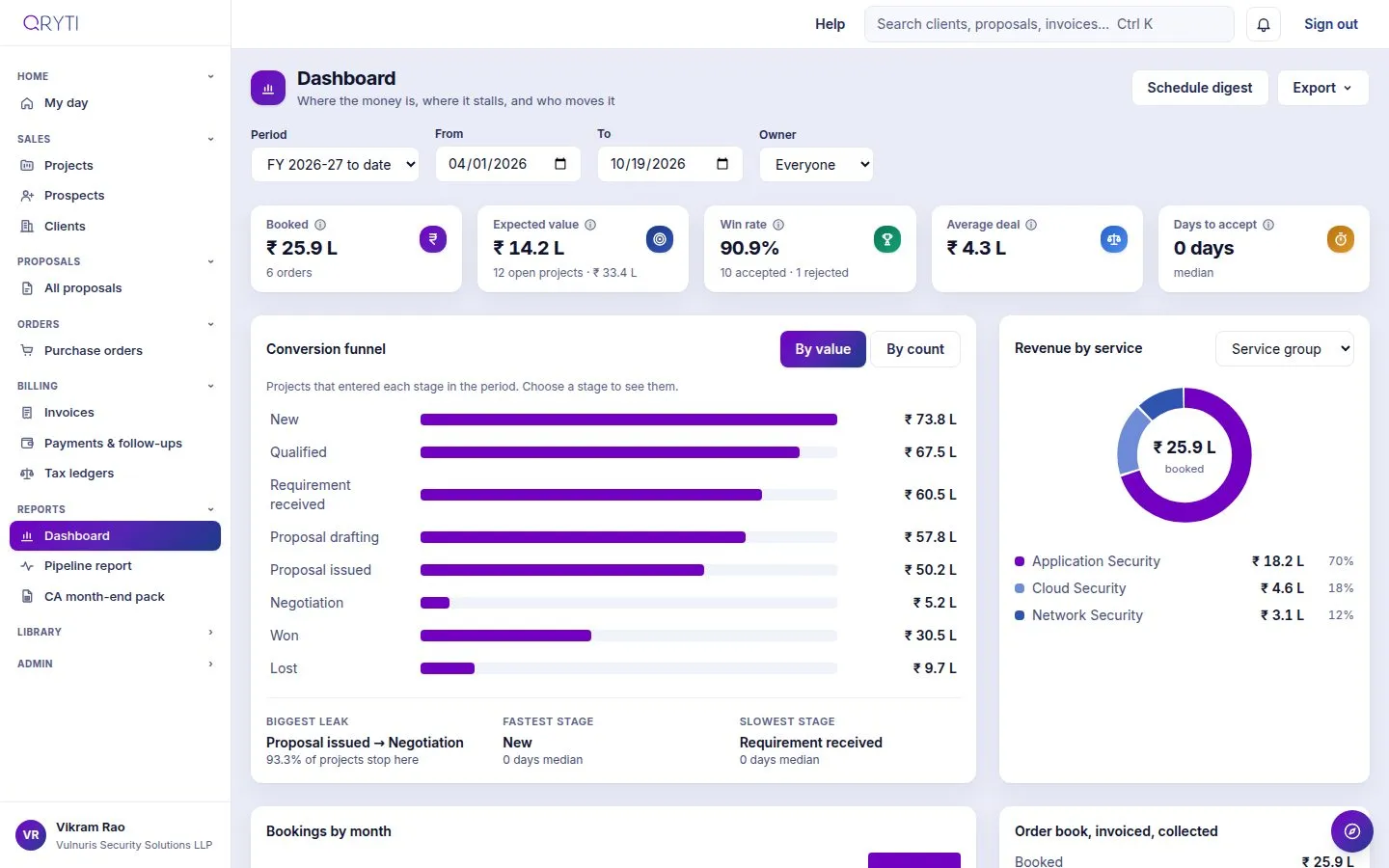
Task: Choose the Qualified funnel stage row
Action: pyautogui.click(x=613, y=452)
